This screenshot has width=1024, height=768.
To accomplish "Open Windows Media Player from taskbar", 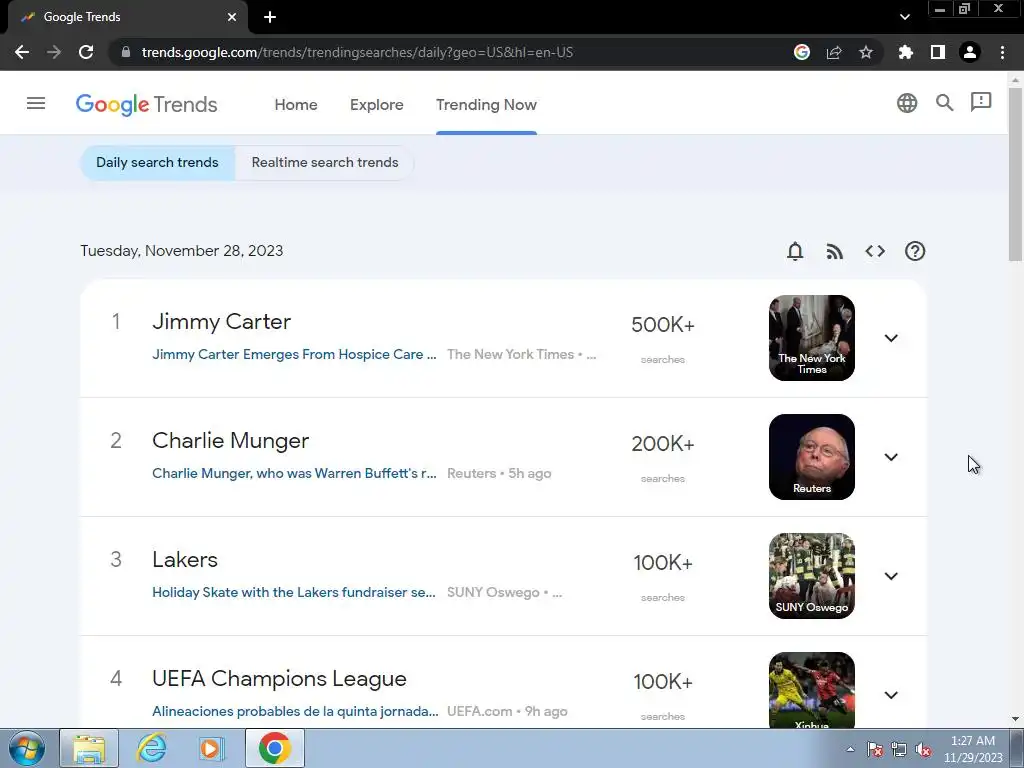I will coord(211,748).
